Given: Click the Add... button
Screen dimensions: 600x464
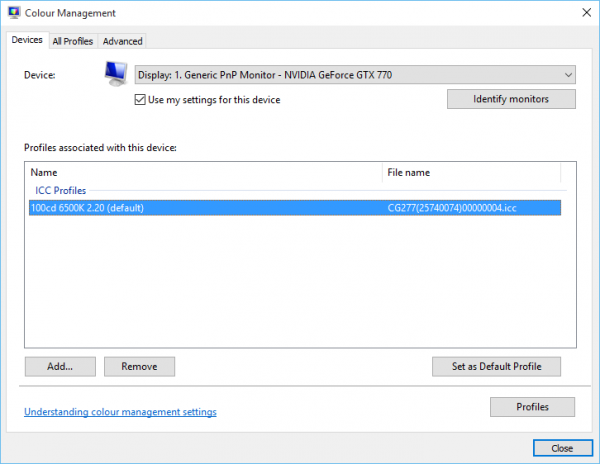Looking at the screenshot, I should 60,367.
